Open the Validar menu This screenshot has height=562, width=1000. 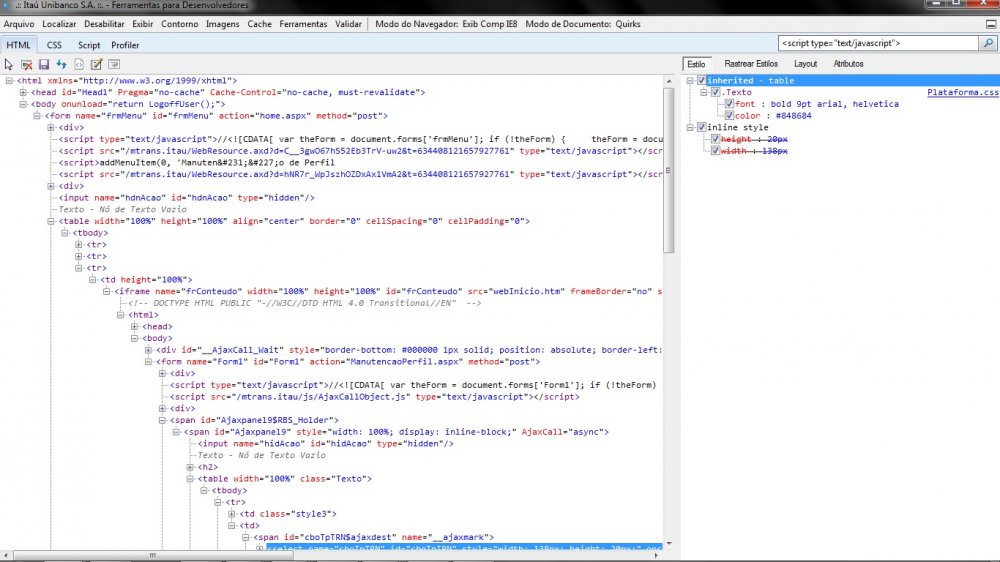click(348, 24)
